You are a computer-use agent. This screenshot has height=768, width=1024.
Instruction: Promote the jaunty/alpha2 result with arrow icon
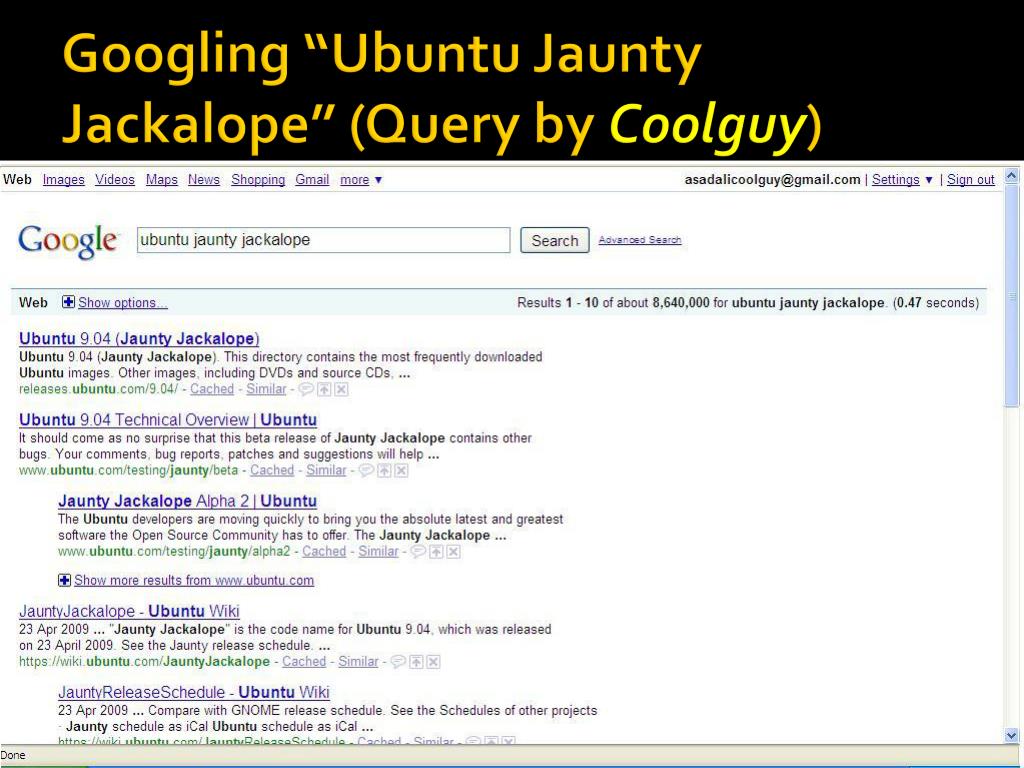[x=436, y=552]
